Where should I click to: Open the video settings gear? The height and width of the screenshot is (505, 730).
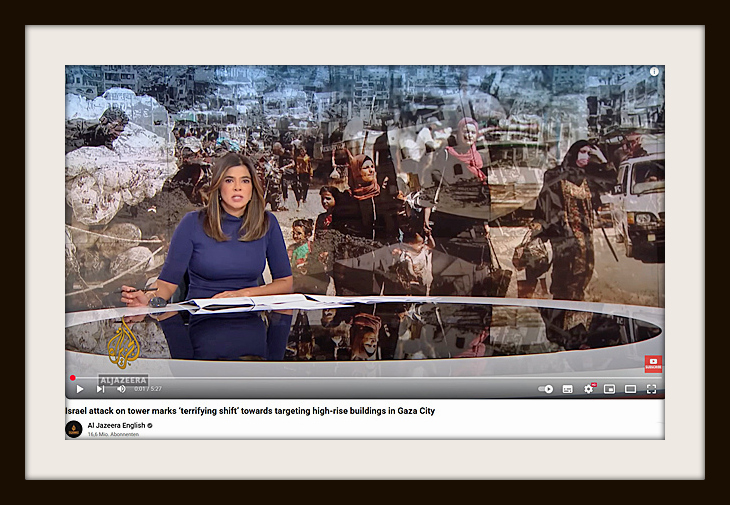pos(588,389)
